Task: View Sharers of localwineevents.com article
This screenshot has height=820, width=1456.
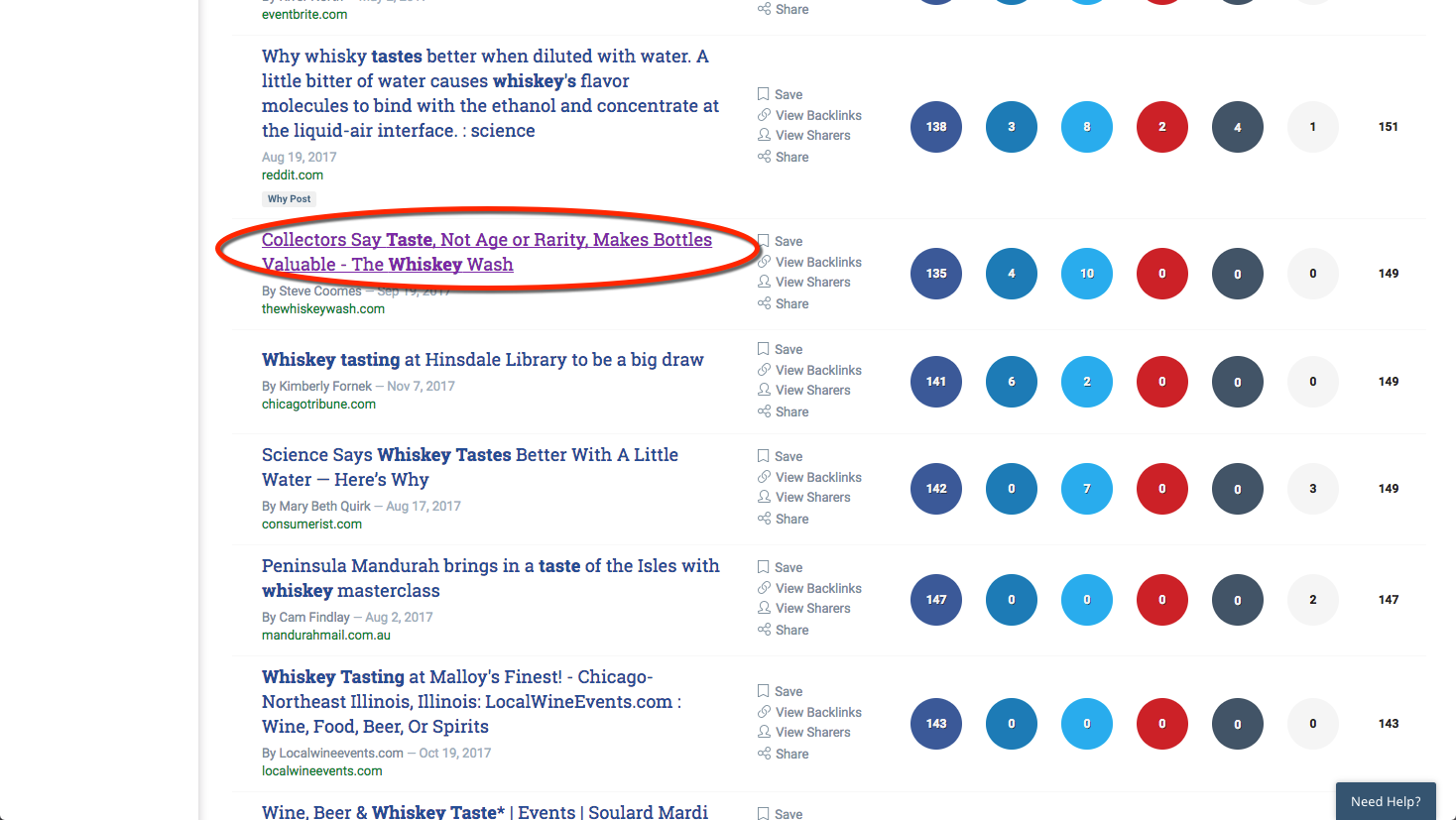Action: tap(803, 732)
